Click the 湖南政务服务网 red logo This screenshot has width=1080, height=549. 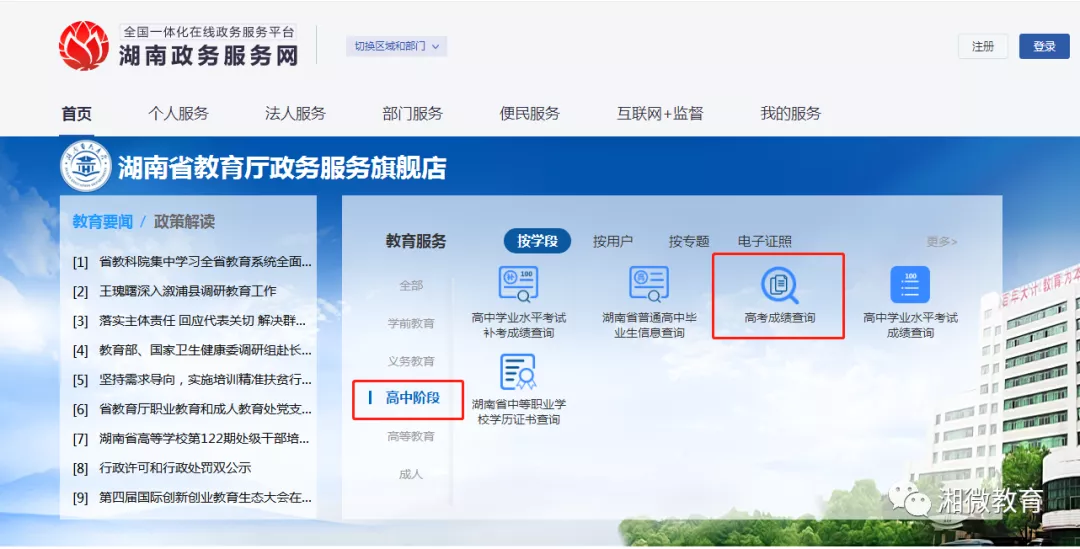coord(84,45)
